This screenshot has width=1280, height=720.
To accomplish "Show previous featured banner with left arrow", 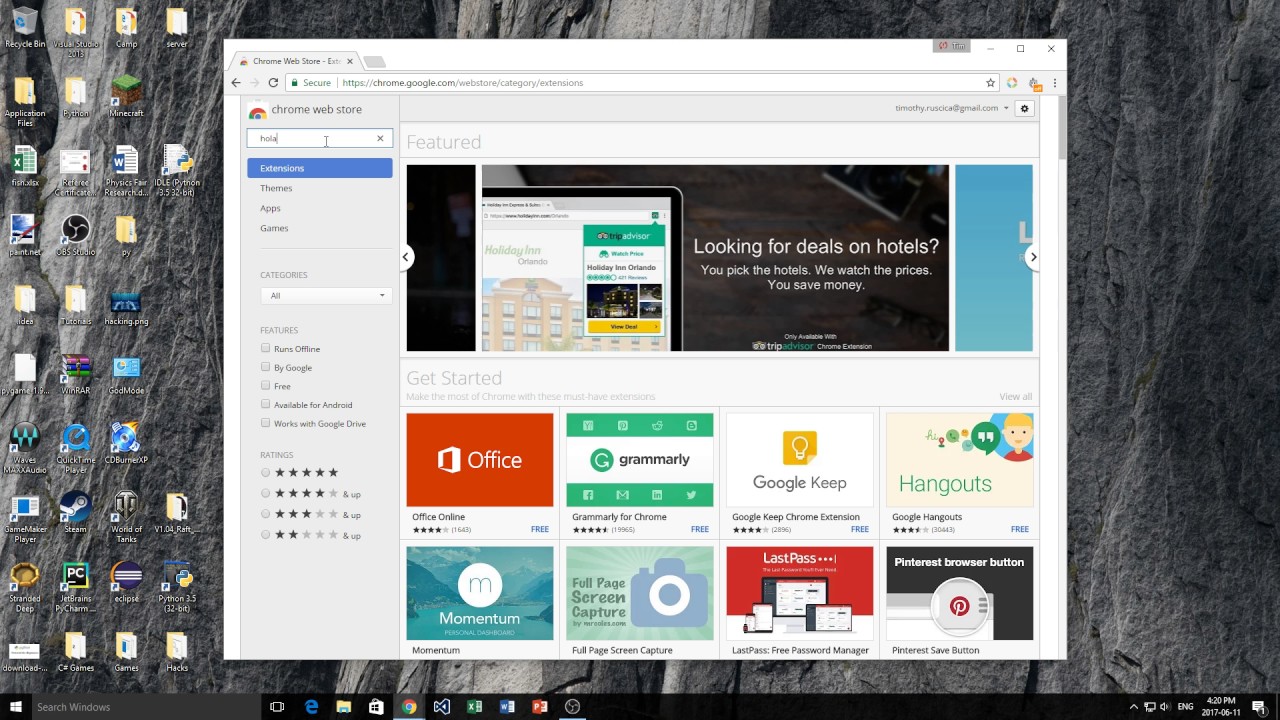I will (x=405, y=257).
